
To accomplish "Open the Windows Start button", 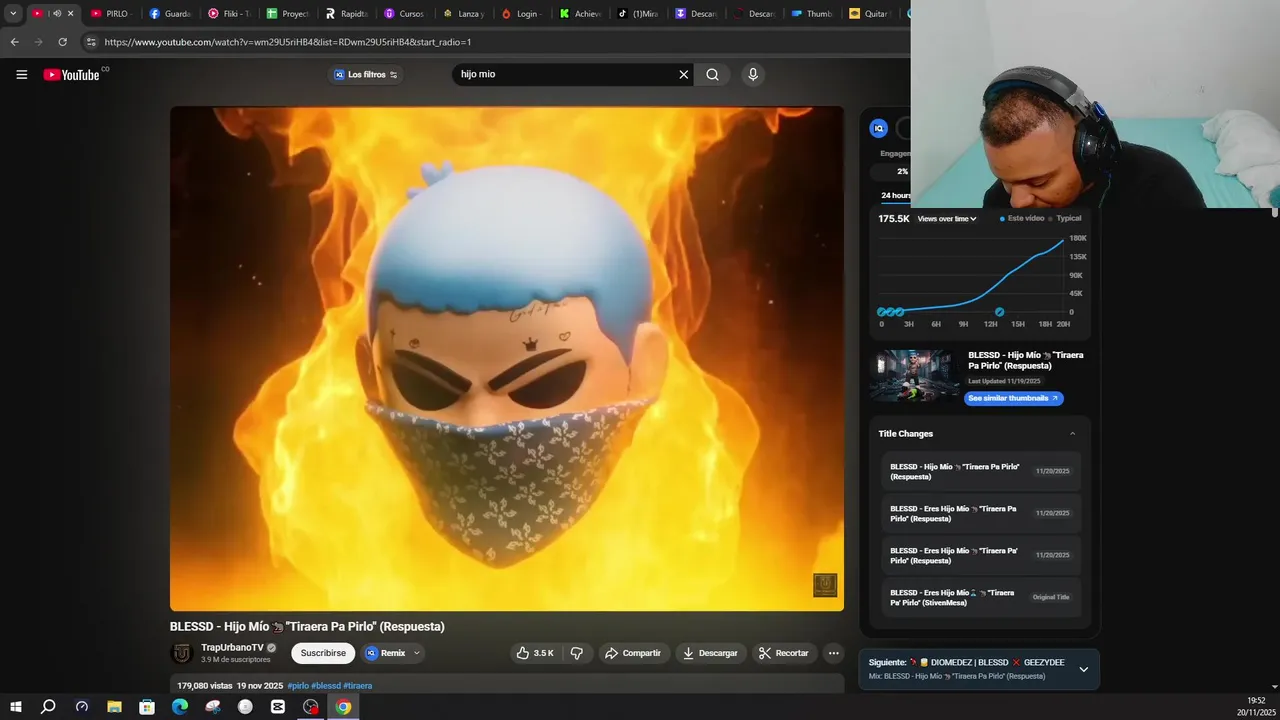I will 15,707.
